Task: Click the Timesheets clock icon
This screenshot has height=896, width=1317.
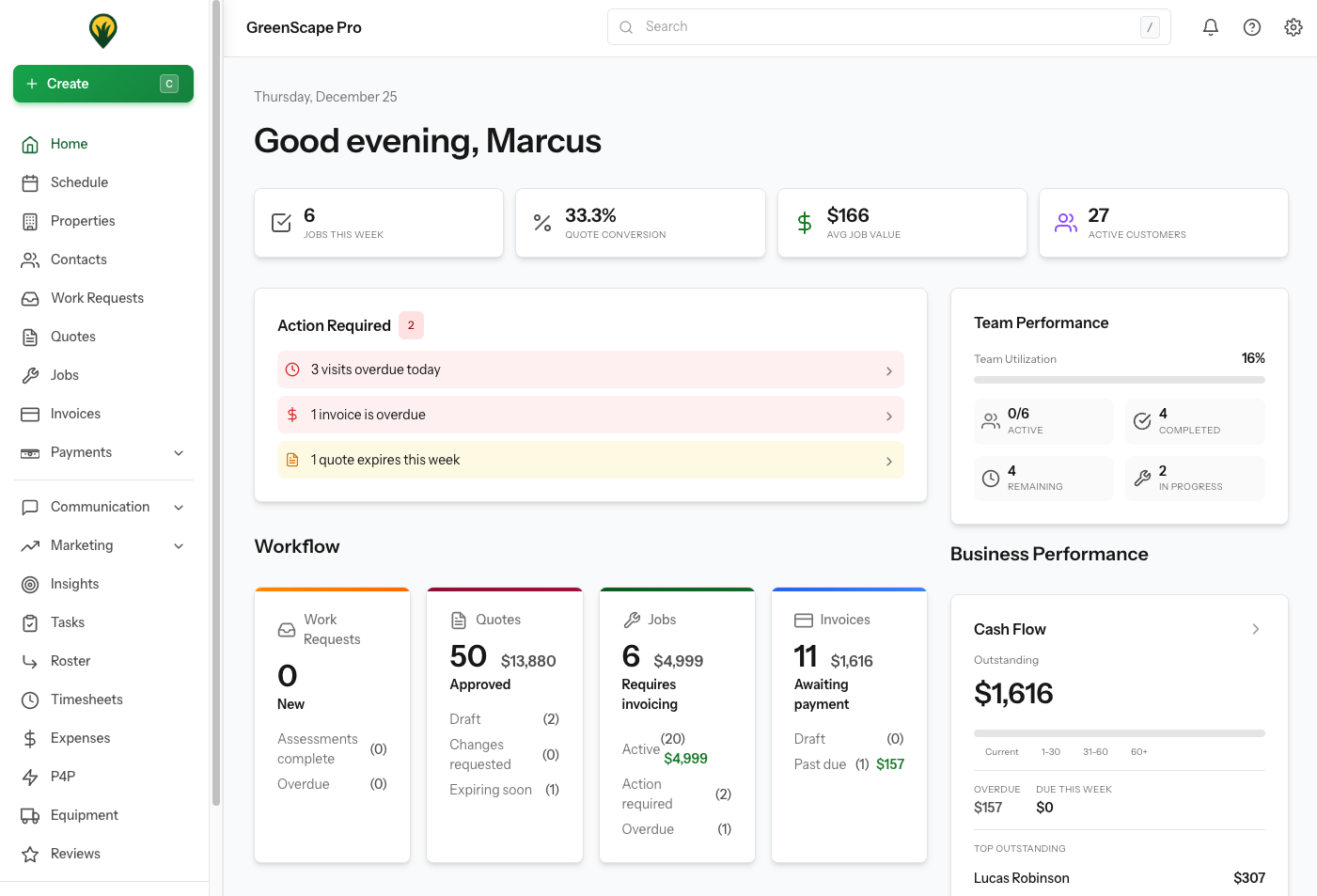Action: click(30, 700)
